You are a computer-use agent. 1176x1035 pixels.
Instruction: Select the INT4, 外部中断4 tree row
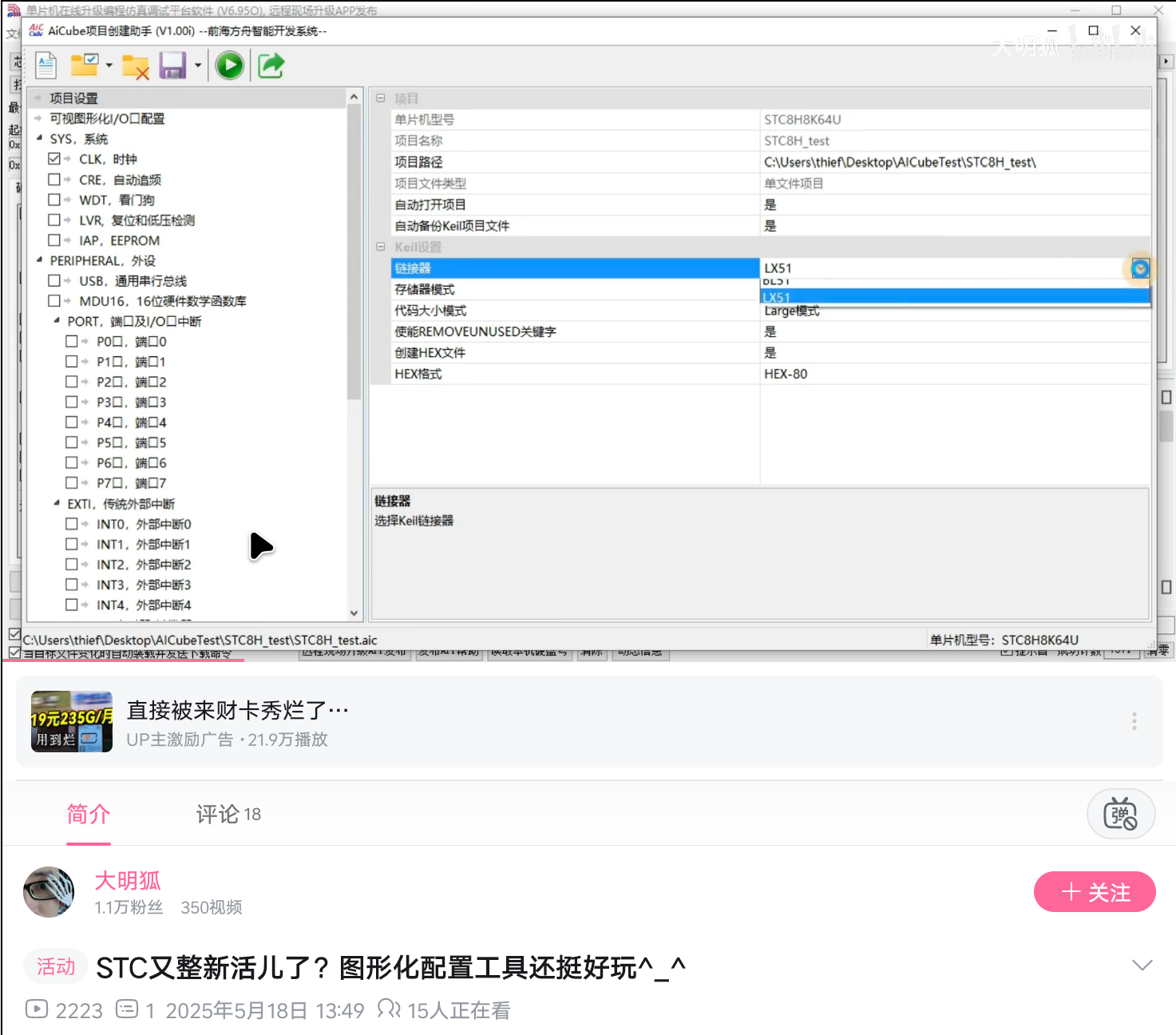pos(144,605)
